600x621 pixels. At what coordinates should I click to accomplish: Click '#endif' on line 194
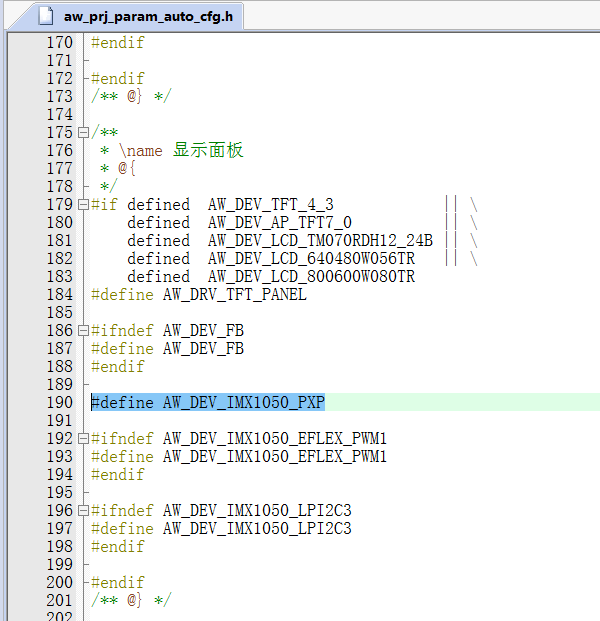[118, 474]
